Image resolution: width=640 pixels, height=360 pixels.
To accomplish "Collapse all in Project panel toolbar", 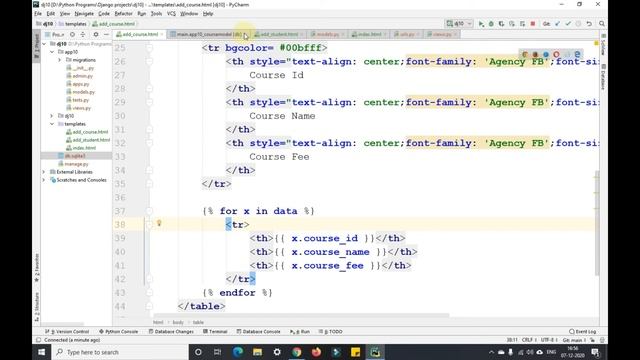I will (83, 35).
